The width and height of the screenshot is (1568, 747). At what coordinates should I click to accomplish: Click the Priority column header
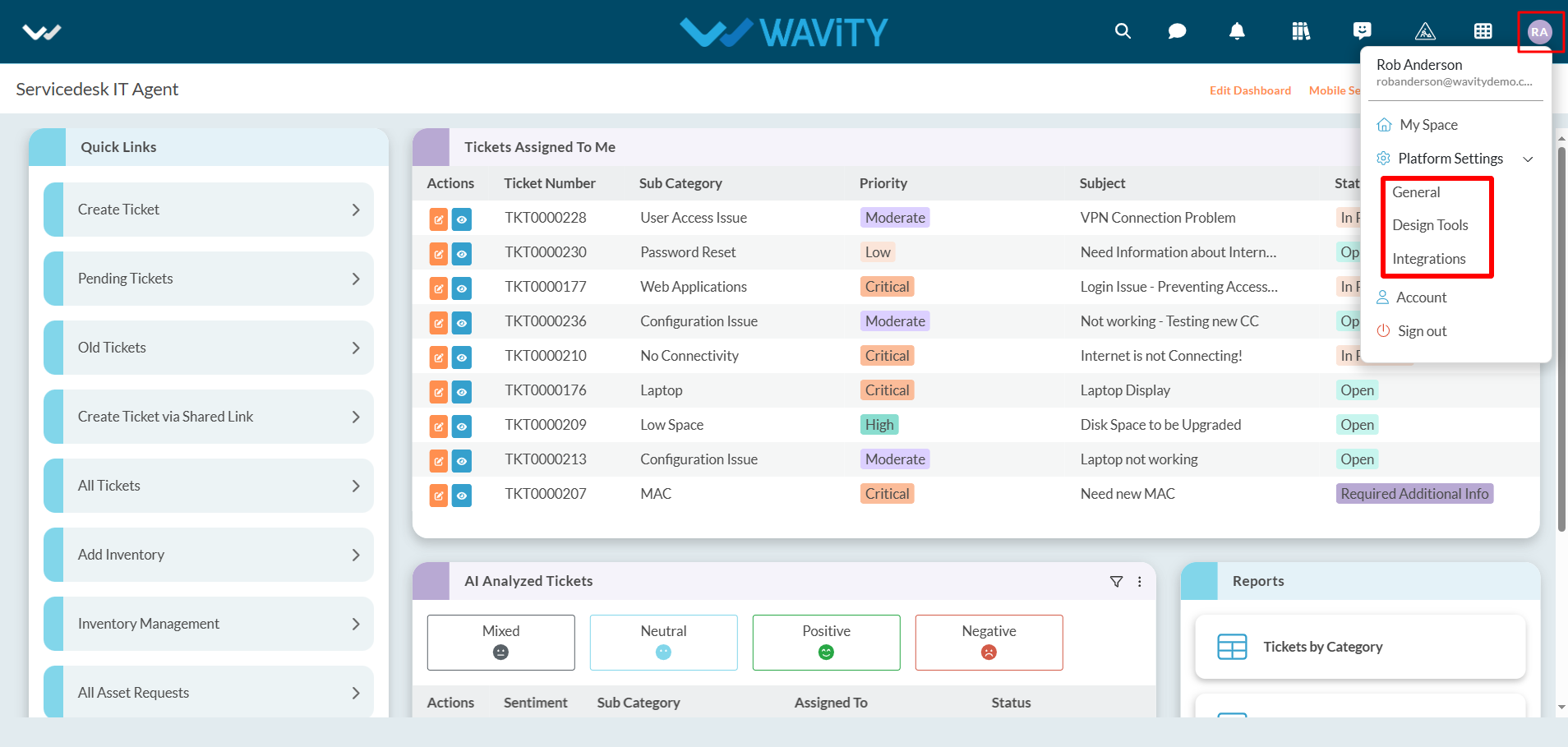883,183
